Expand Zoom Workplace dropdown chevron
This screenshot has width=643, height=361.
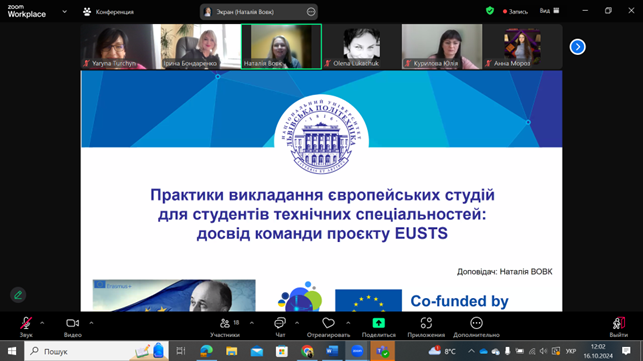64,11
